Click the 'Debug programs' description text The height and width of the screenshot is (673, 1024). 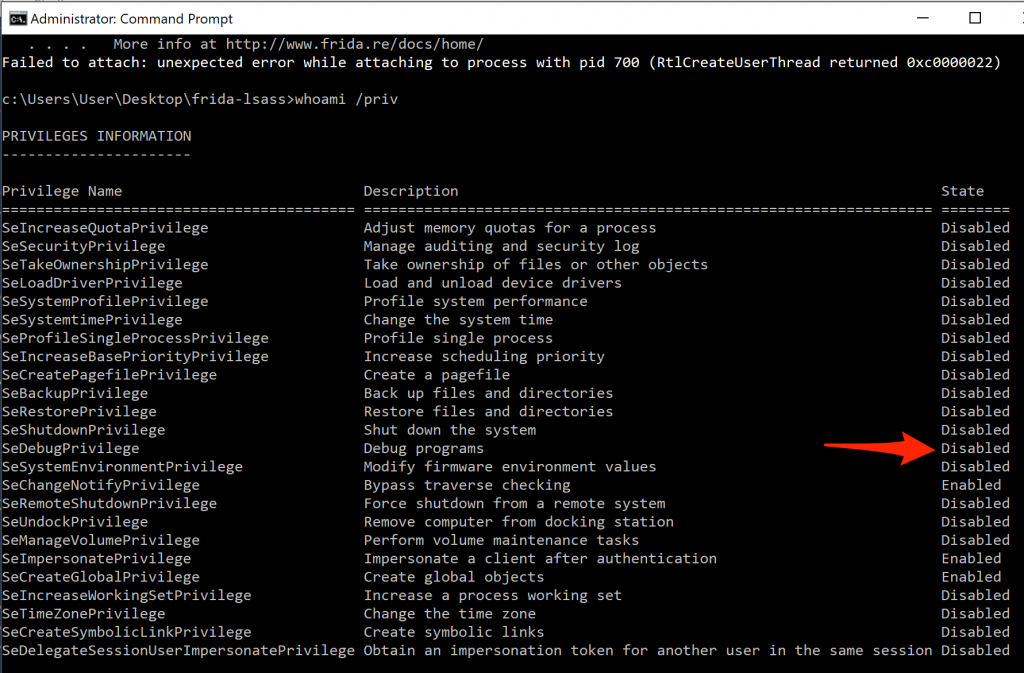(423, 448)
